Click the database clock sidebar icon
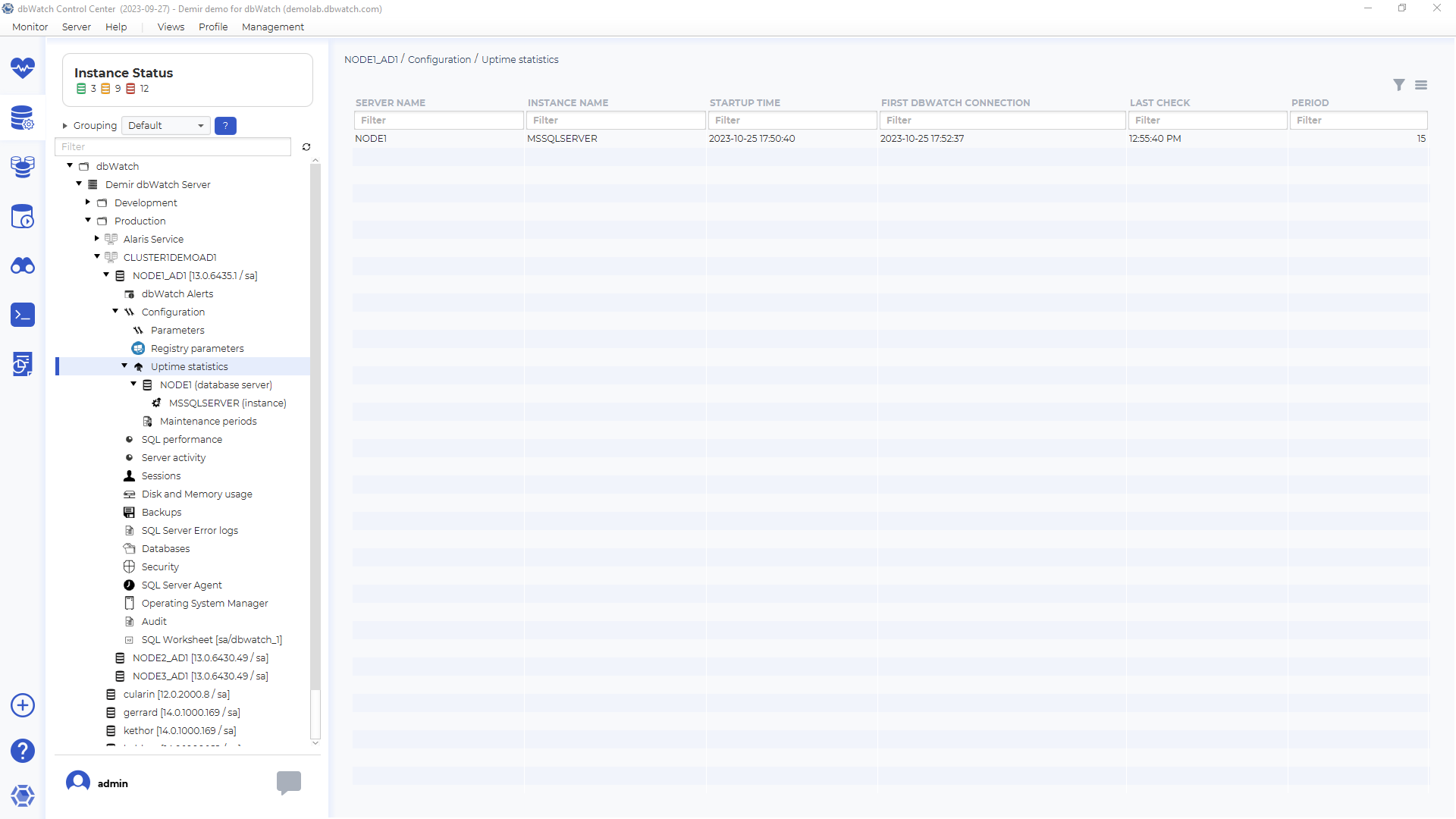This screenshot has height=819, width=1456. coord(23,217)
